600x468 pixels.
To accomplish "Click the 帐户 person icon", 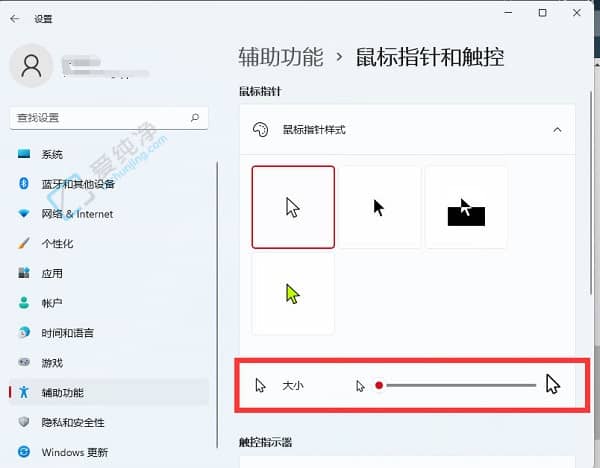I will pyautogui.click(x=24, y=303).
